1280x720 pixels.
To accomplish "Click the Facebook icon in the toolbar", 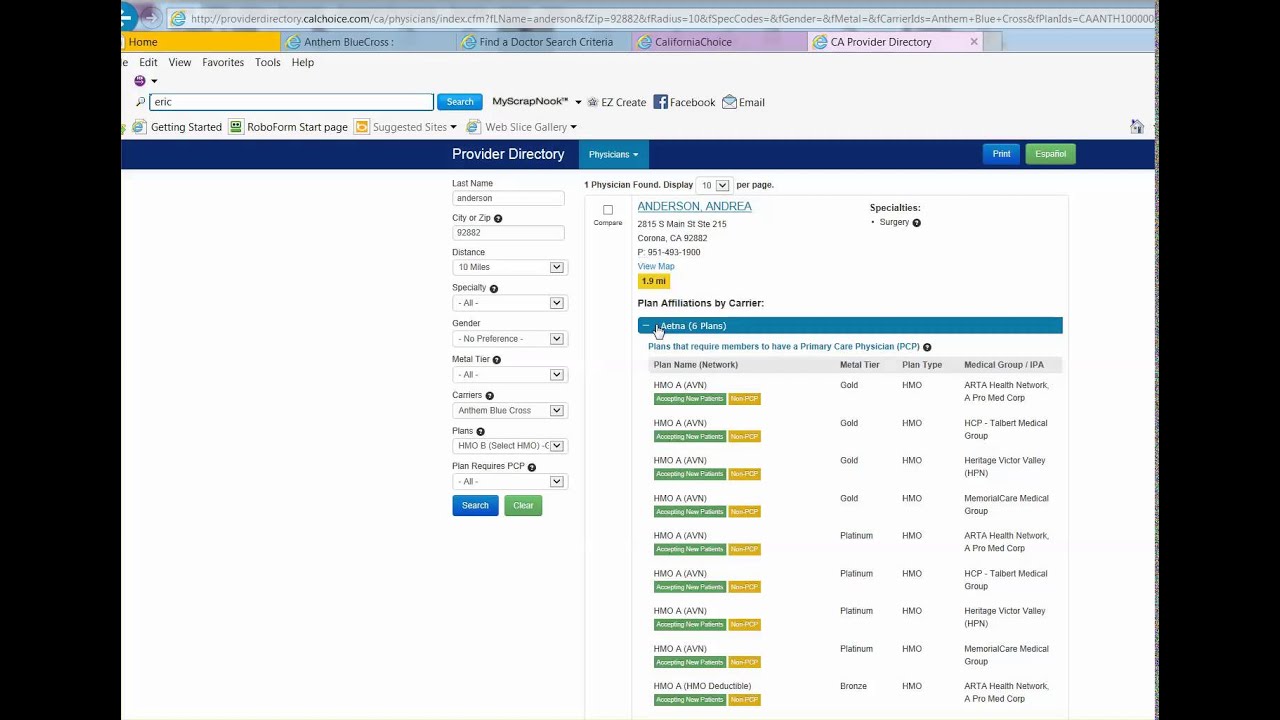I will 660,102.
